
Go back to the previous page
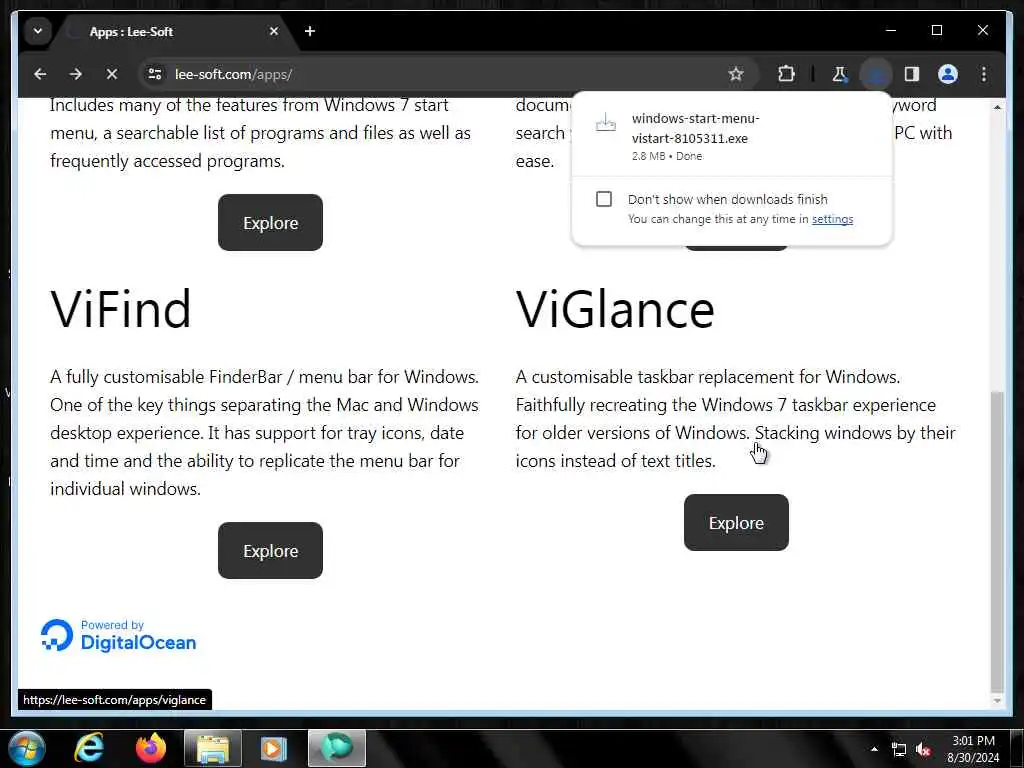(40, 74)
